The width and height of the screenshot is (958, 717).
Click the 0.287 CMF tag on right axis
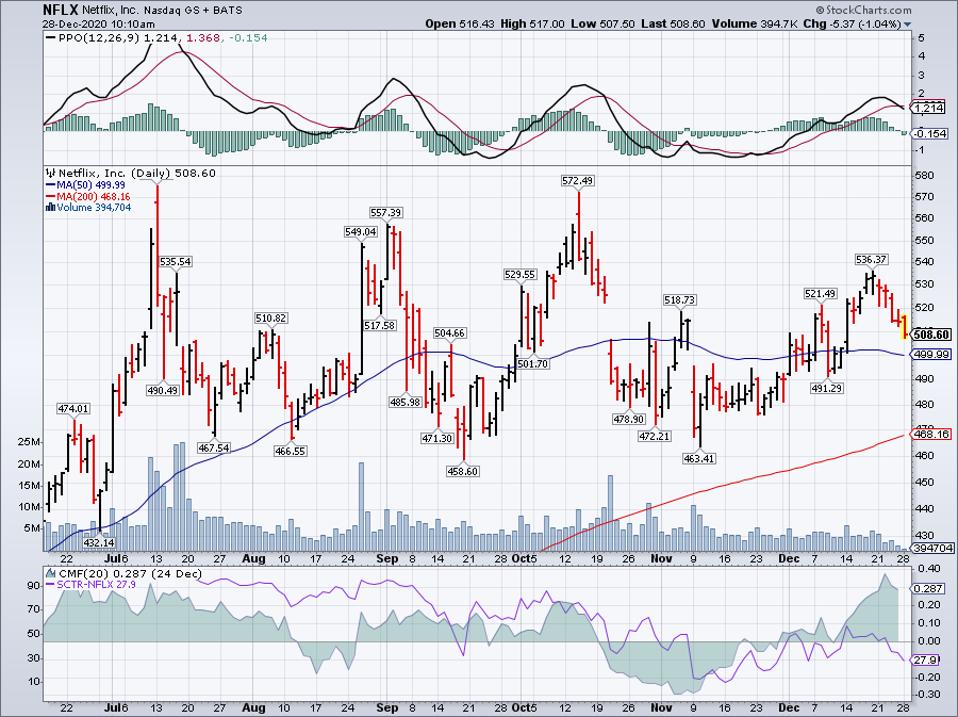pos(929,588)
